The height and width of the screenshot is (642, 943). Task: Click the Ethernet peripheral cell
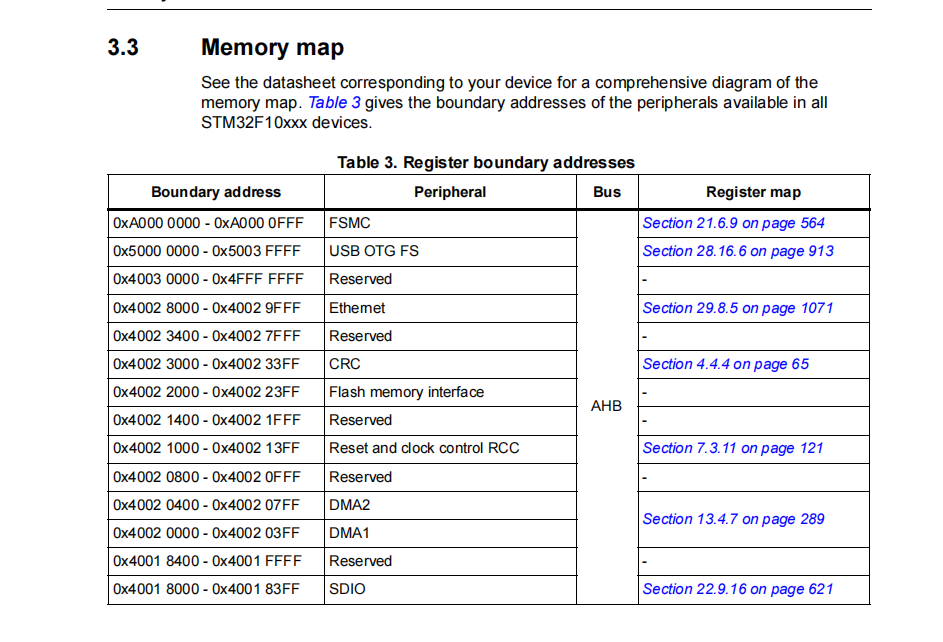450,308
